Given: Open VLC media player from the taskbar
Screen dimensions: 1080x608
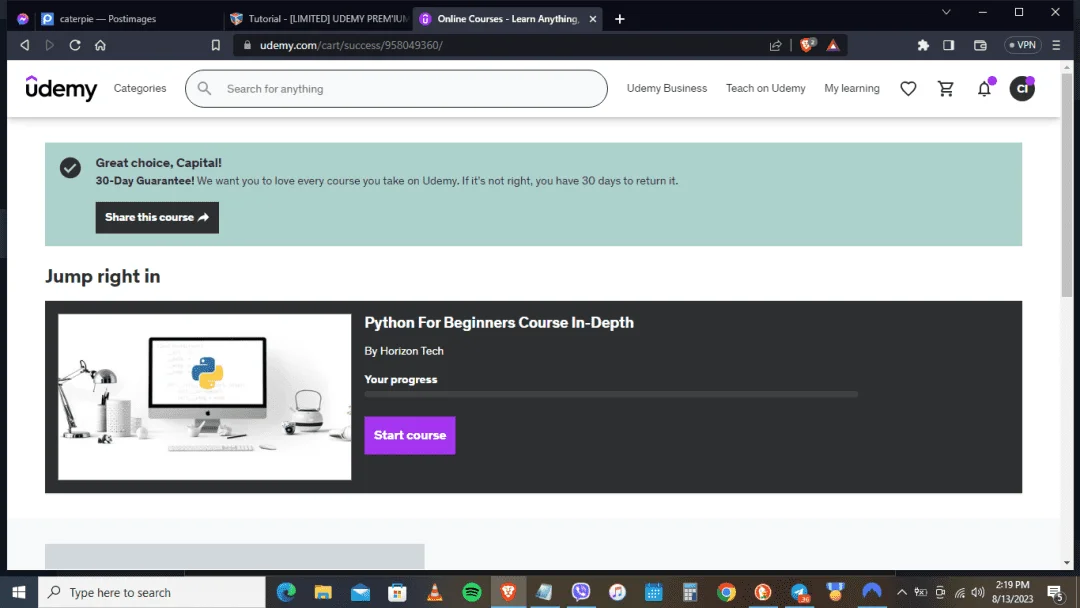Looking at the screenshot, I should pyautogui.click(x=435, y=592).
